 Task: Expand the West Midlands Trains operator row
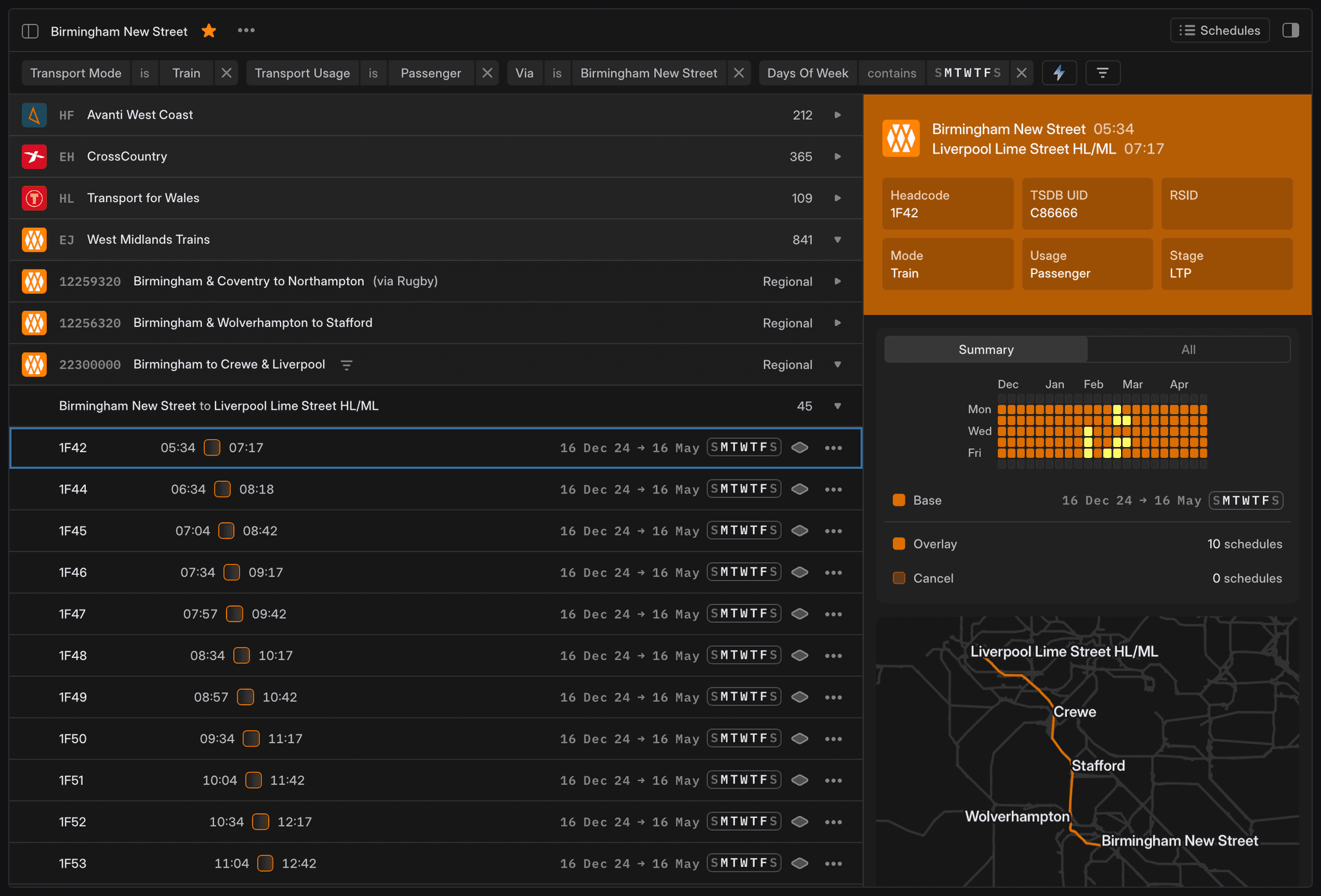[x=837, y=239]
